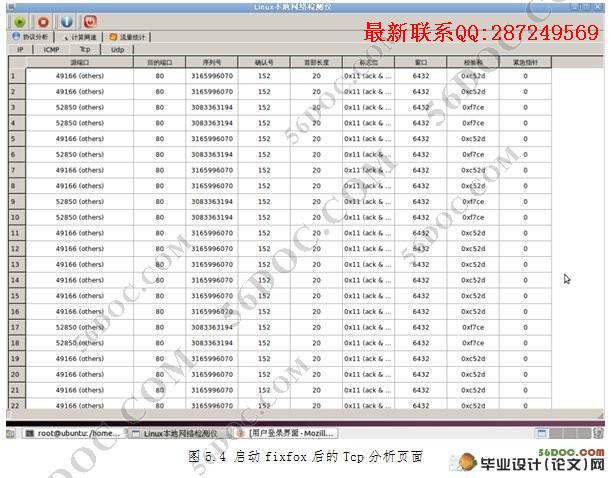Open Linux本地网络检测仪 taskbar entry
Image resolution: width=613 pixels, height=478 pixels.
pos(181,433)
